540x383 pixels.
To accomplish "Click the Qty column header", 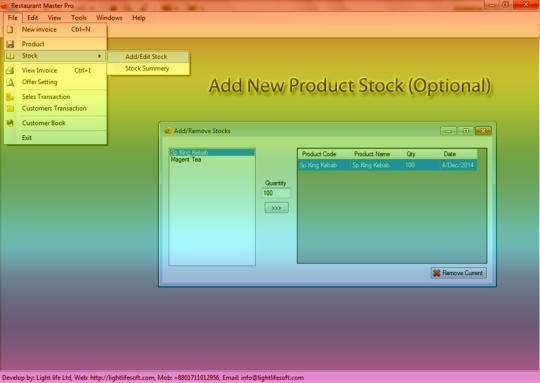I will (422, 154).
